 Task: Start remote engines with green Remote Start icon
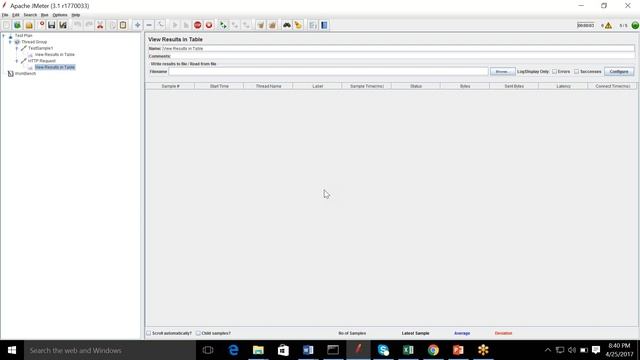pyautogui.click(x=223, y=25)
